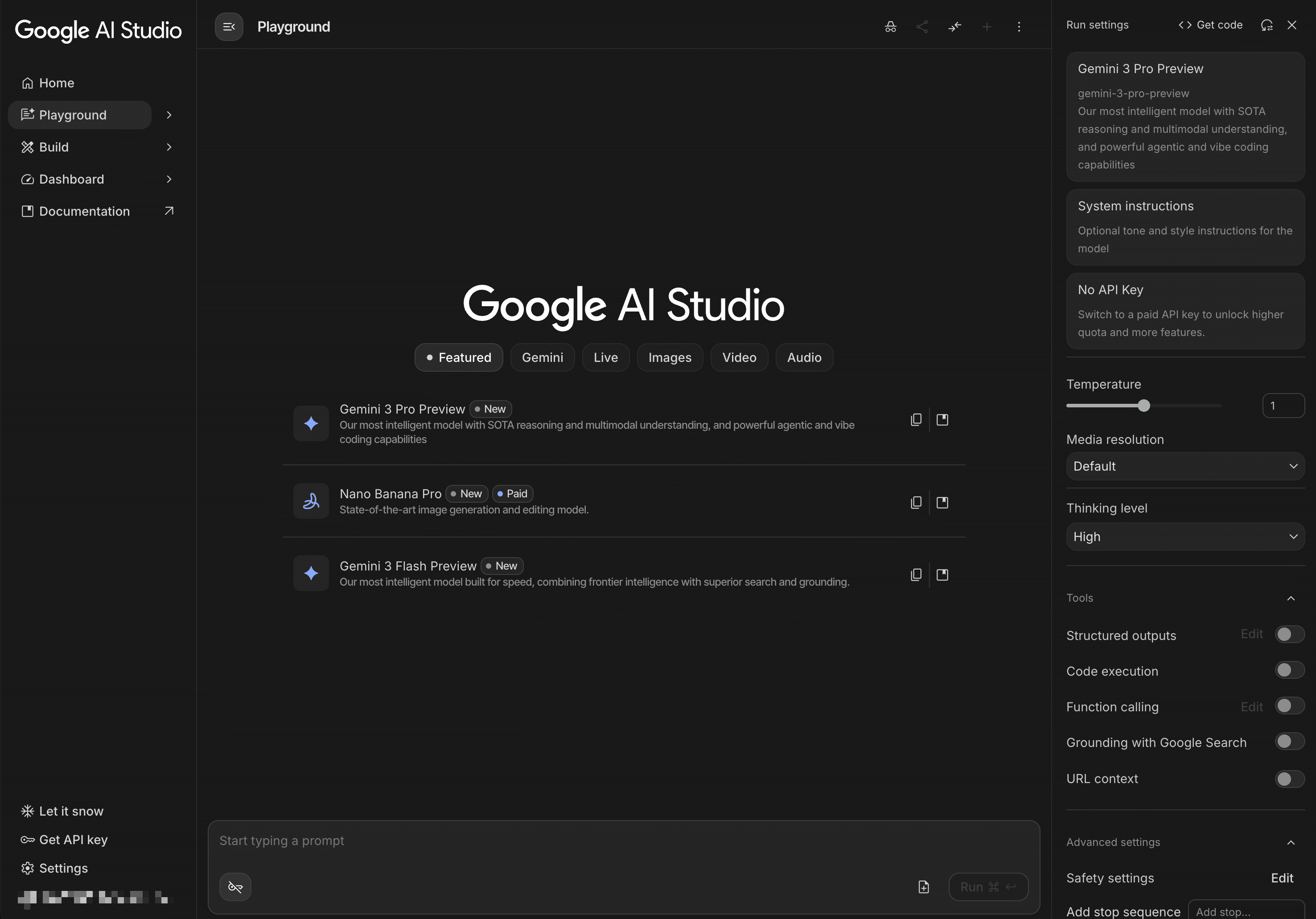This screenshot has width=1316, height=919.
Task: Reset run settings to default icon
Action: click(1267, 25)
